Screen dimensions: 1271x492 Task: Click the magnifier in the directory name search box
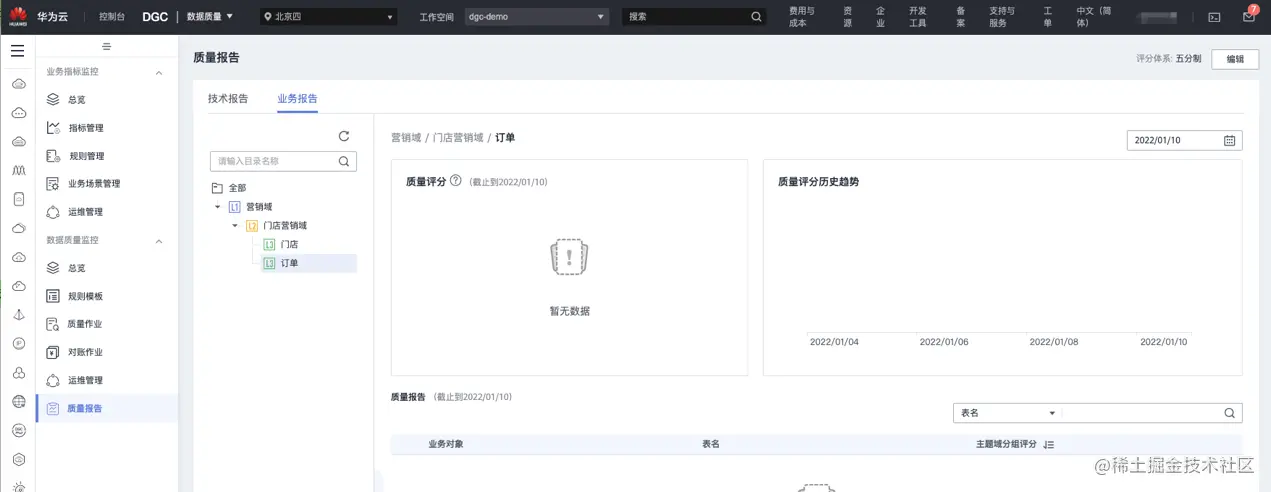point(344,161)
